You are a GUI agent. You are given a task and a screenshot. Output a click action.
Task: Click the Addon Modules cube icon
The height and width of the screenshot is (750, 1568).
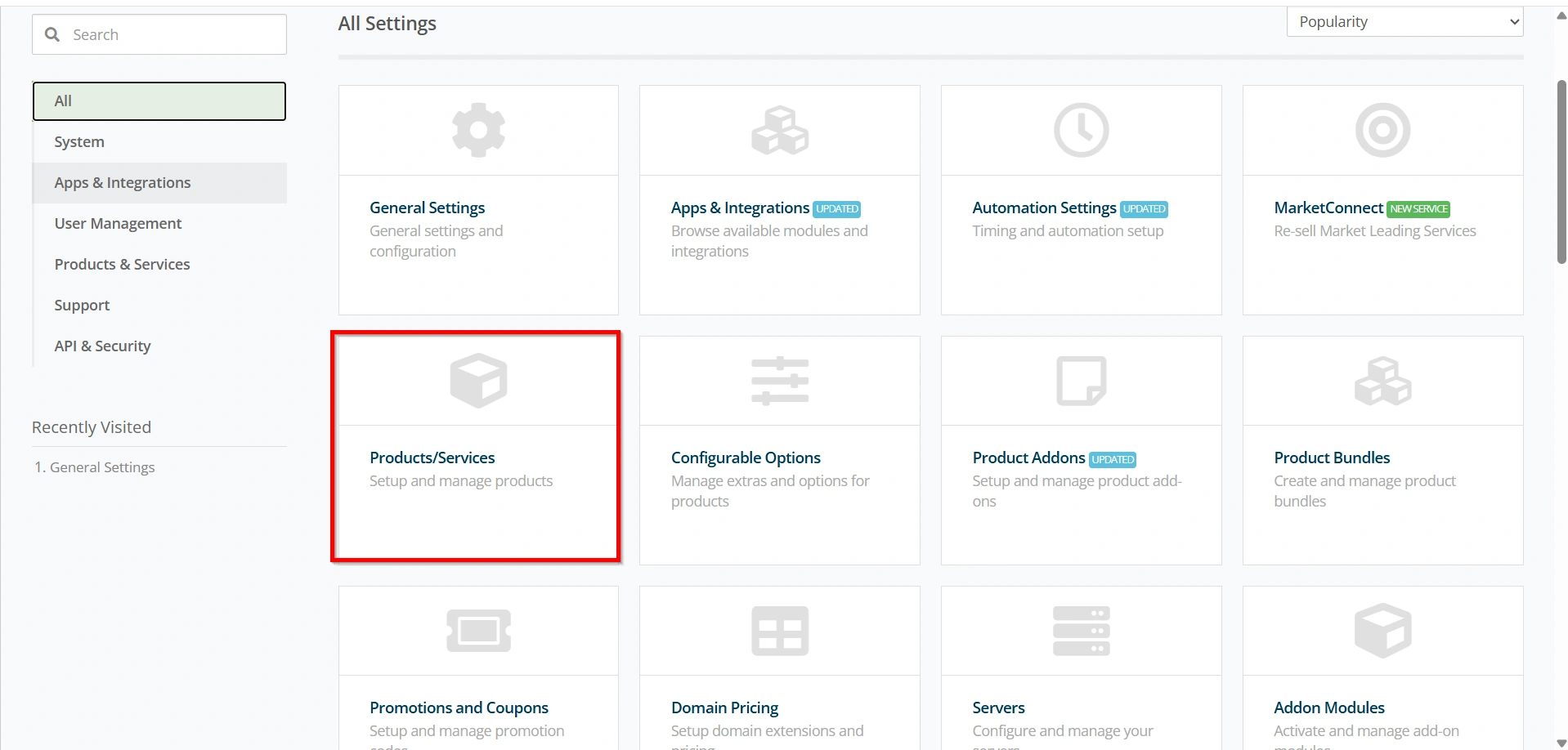(1382, 631)
